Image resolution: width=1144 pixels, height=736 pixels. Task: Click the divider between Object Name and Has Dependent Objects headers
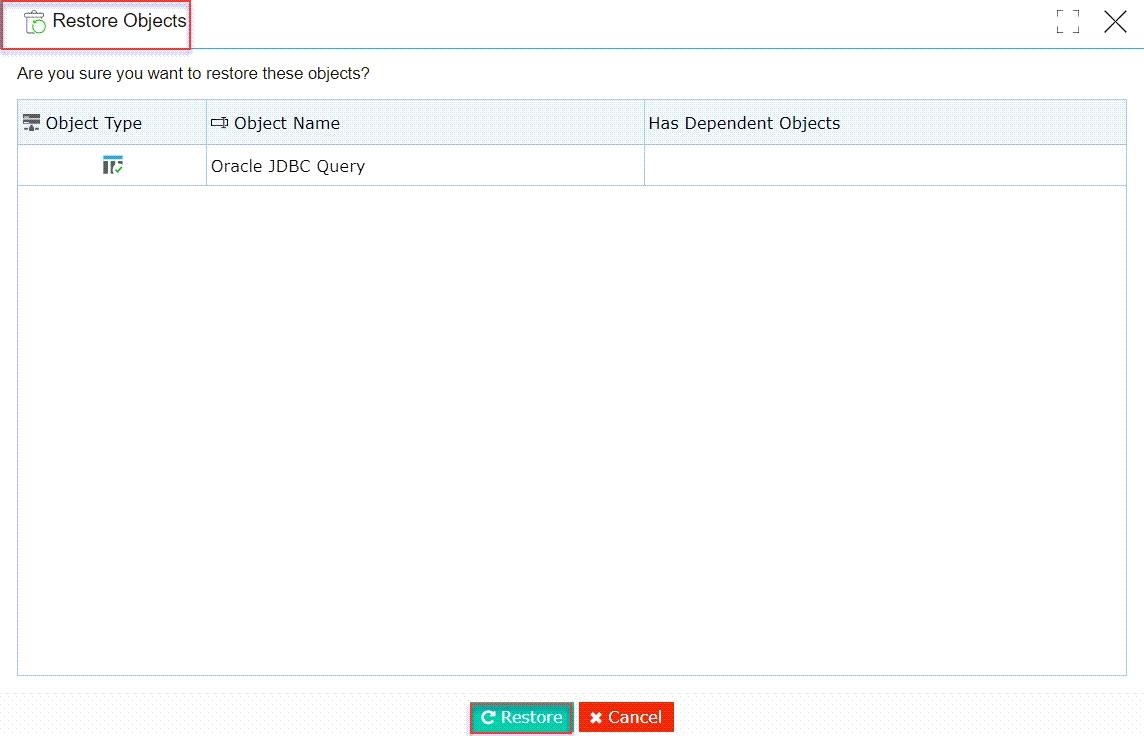coord(644,123)
